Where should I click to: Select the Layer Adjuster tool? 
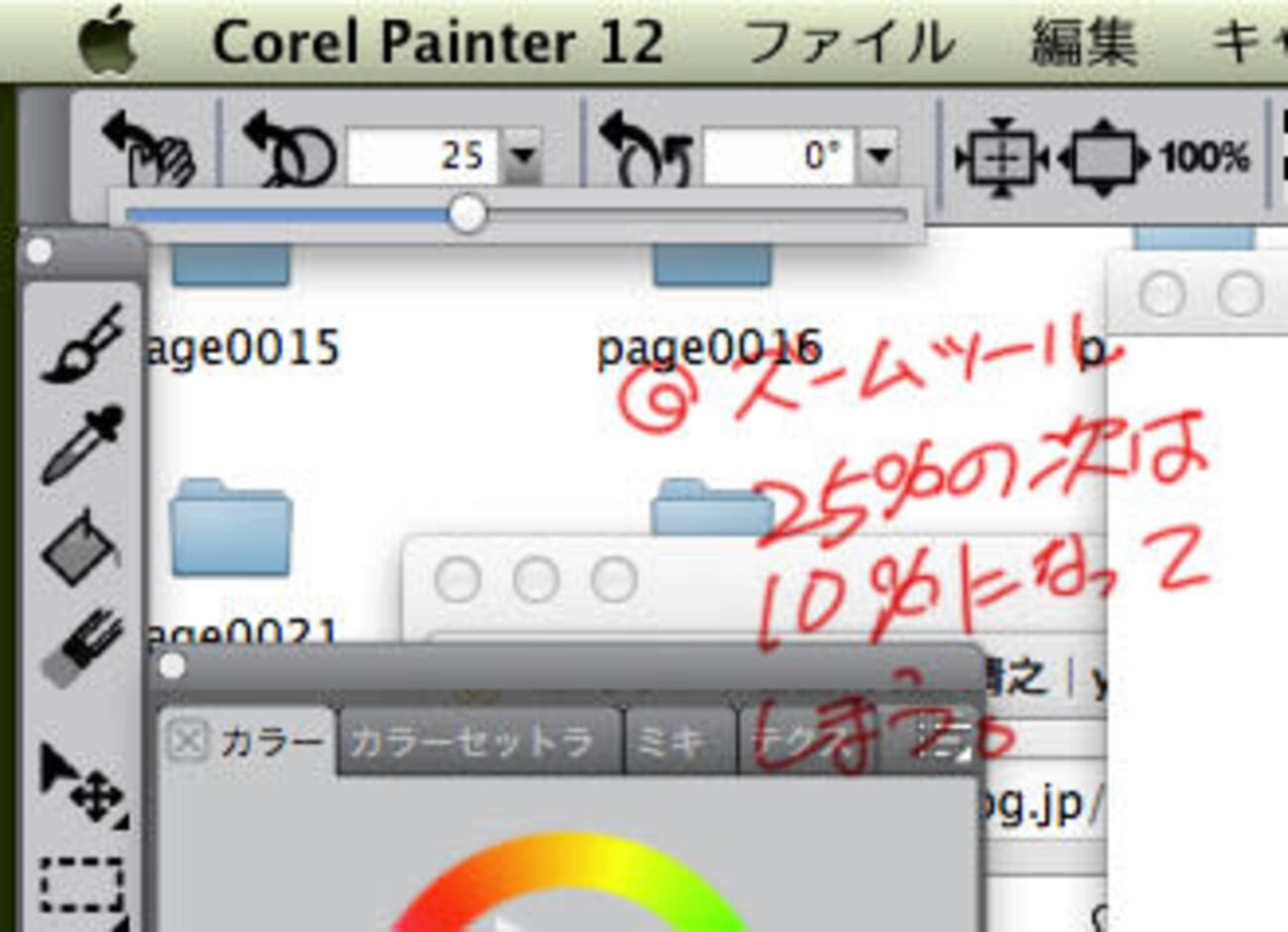83,785
